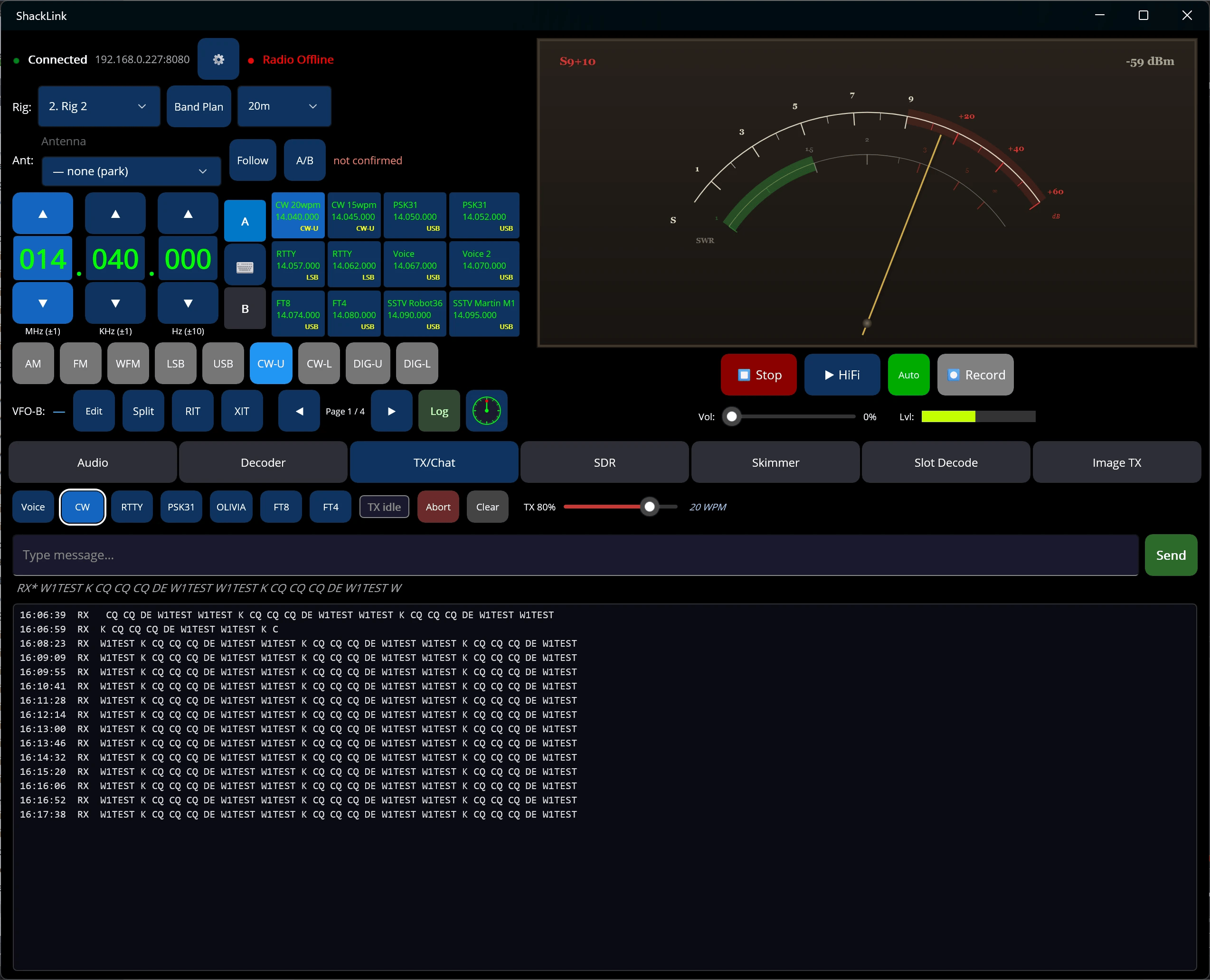This screenshot has height=980, width=1210.
Task: Select the FT8 14.074.000 memory preset
Action: click(298, 314)
